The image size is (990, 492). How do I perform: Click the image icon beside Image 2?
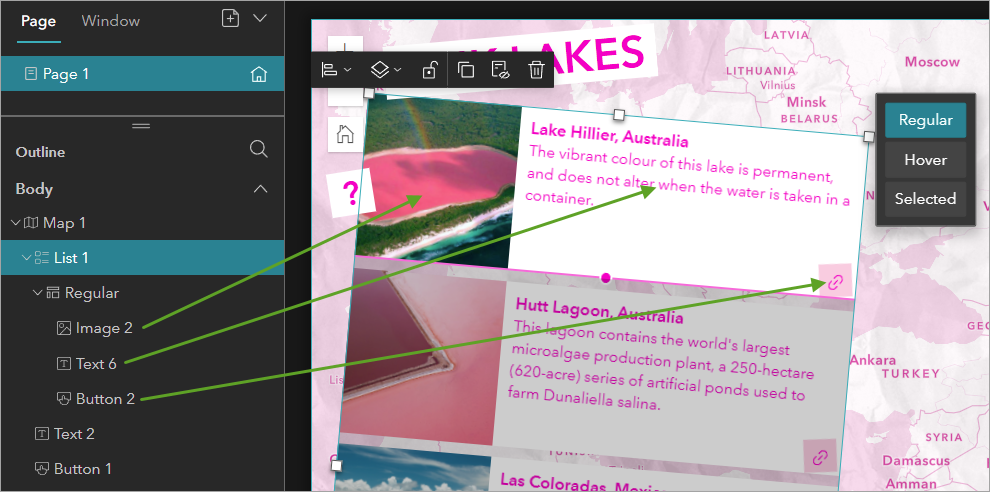click(x=64, y=328)
